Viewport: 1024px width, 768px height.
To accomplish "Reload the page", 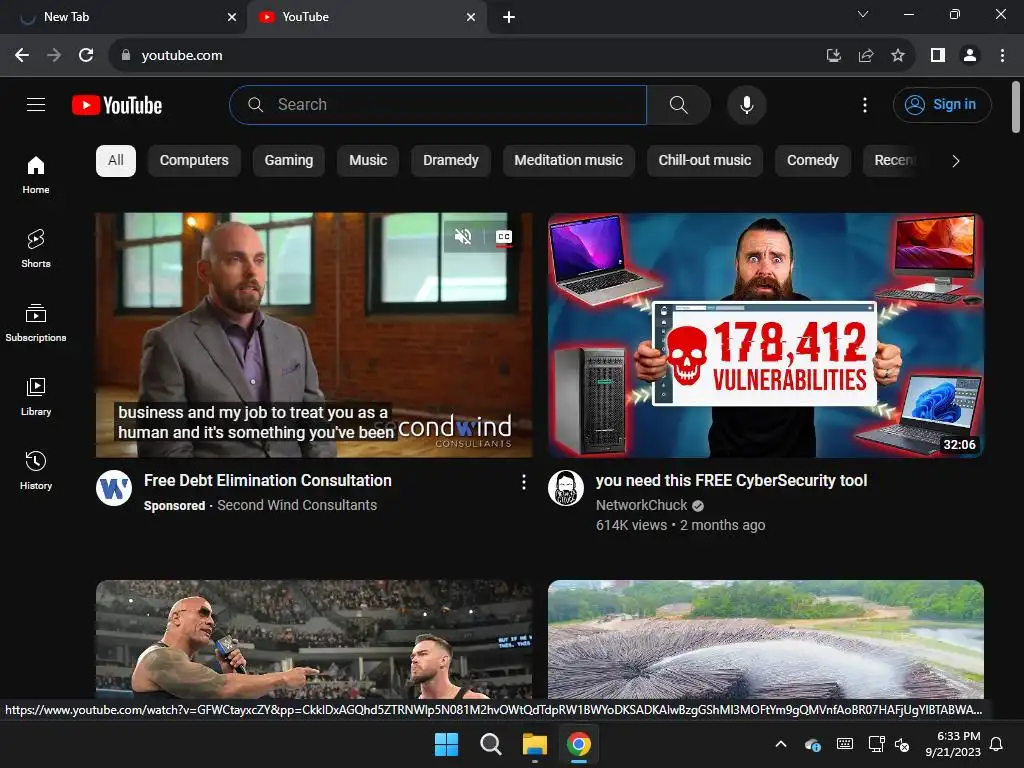I will (x=86, y=56).
